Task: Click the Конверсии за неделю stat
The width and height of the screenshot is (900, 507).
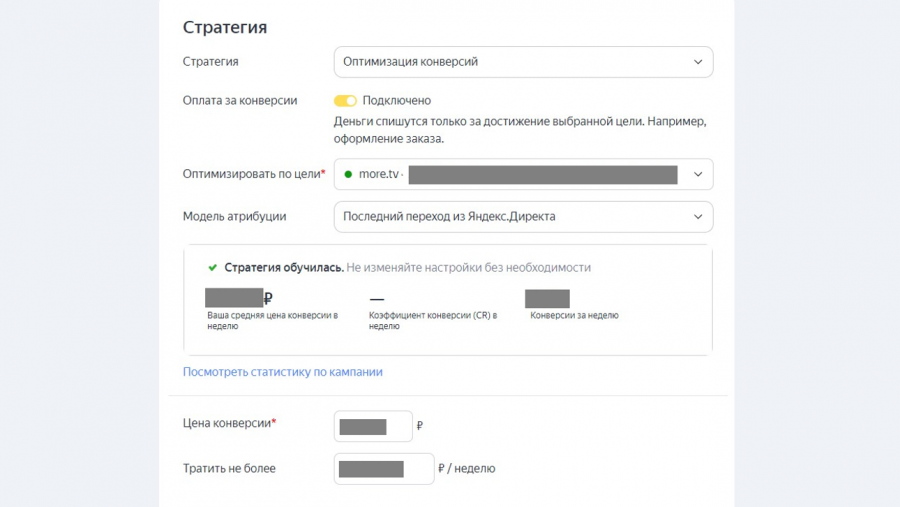Action: pos(547,299)
